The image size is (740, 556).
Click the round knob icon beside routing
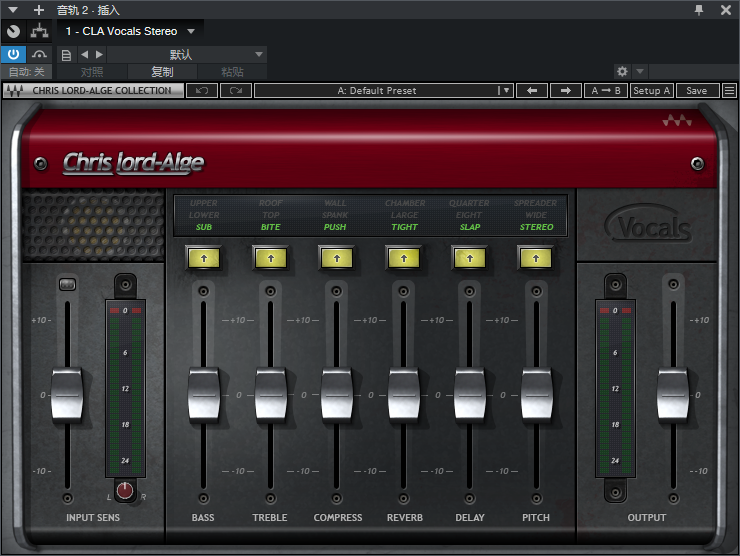[13, 31]
